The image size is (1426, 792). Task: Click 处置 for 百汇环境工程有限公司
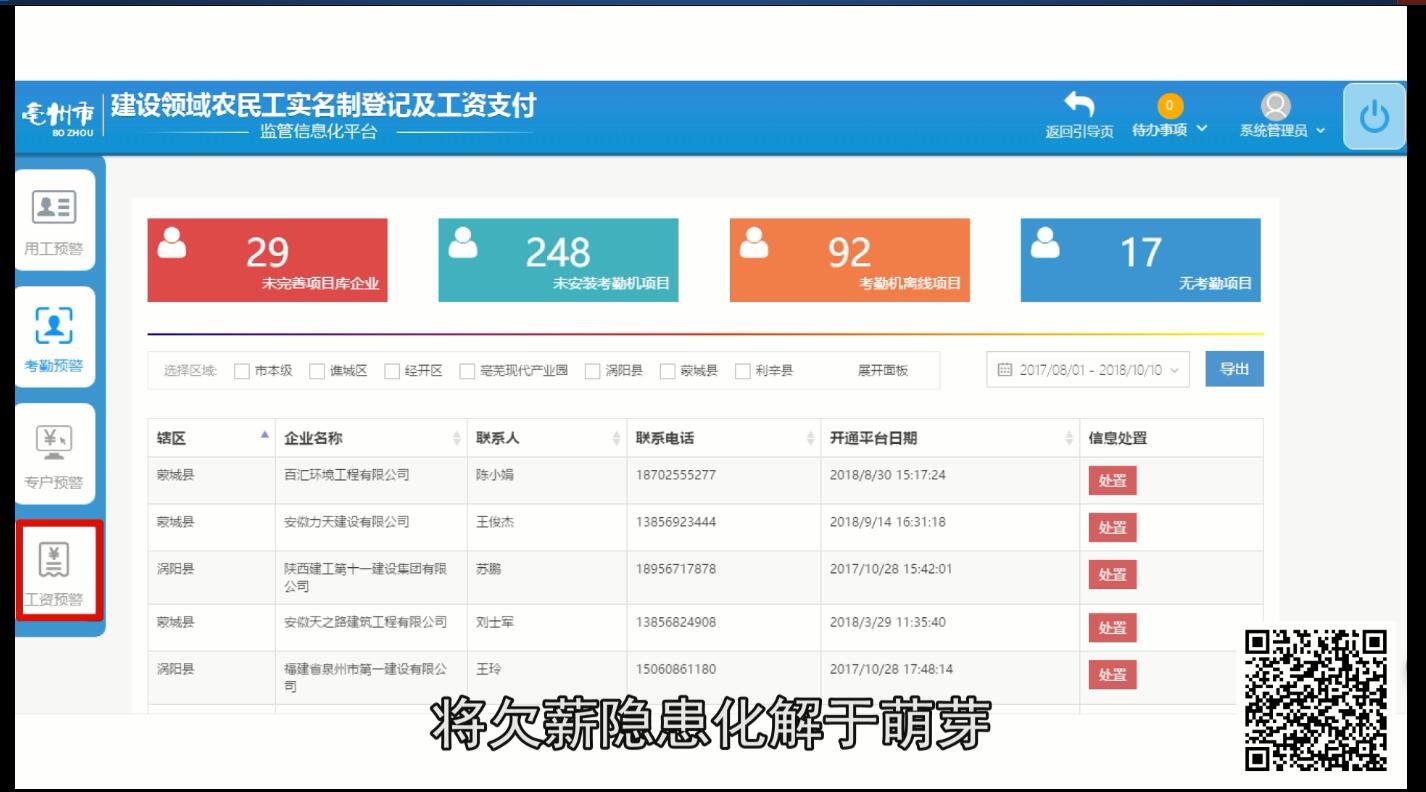point(1112,480)
